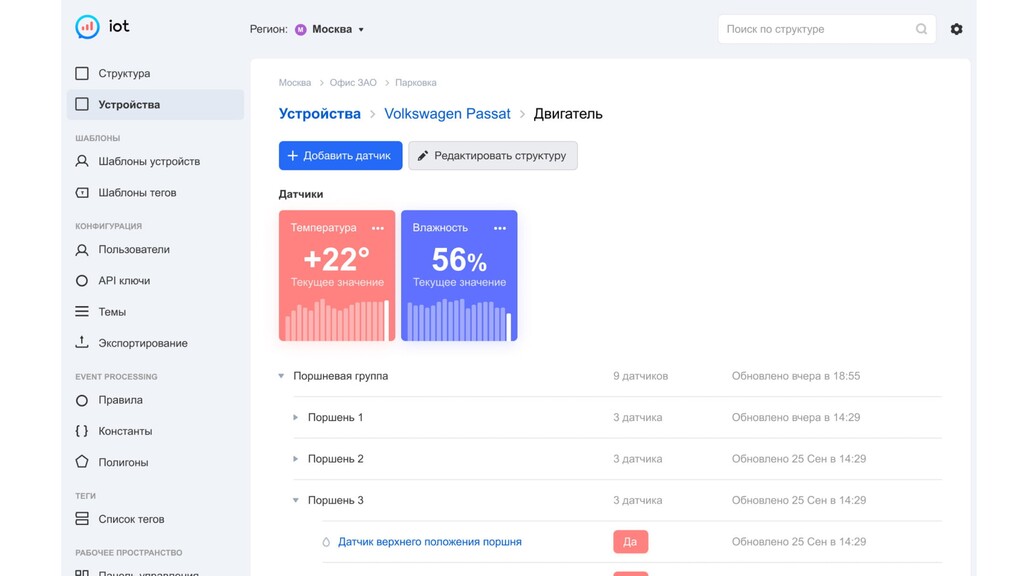The width and height of the screenshot is (1024, 576).
Task: Click the Офис ЗАО breadcrumb
Action: [x=353, y=83]
